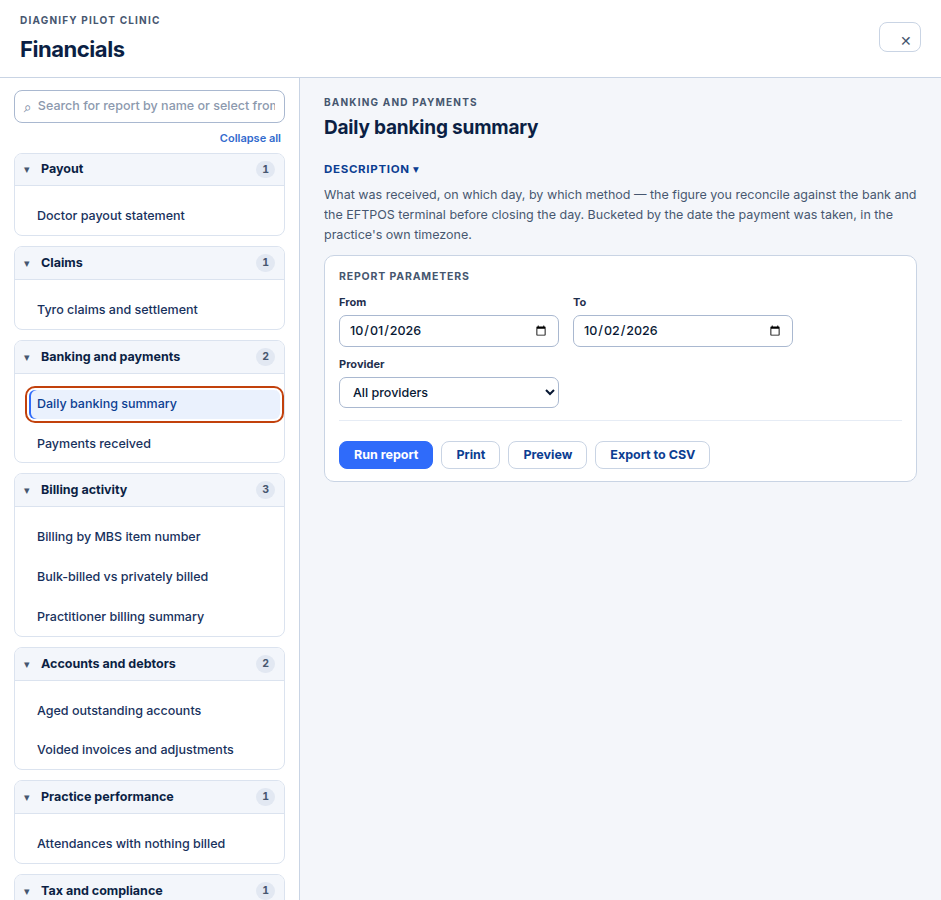Click the search magnifier icon
This screenshot has width=941, height=900.
tap(27, 107)
